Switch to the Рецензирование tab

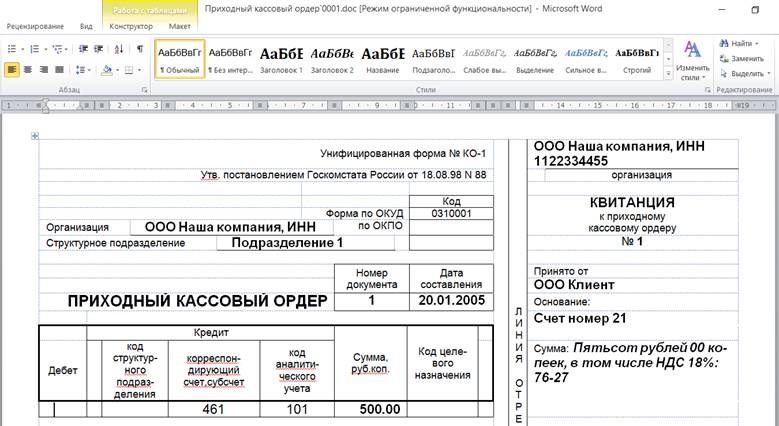point(35,26)
